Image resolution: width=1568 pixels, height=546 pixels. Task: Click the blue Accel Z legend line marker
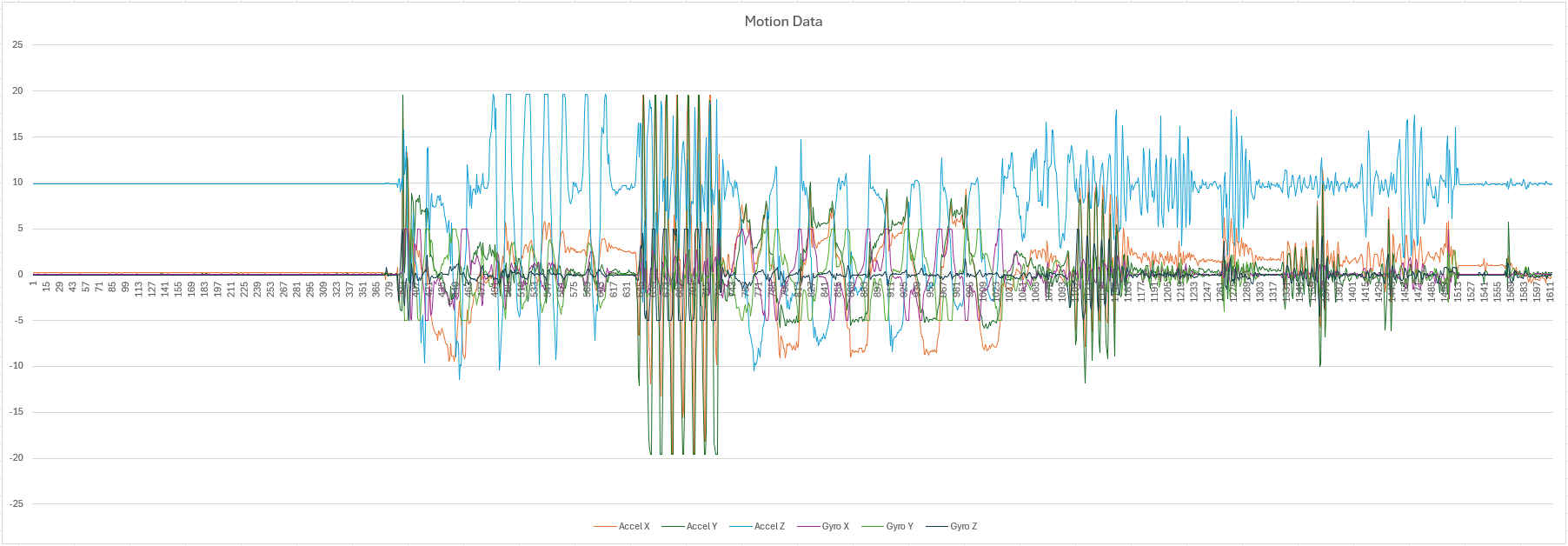(741, 526)
